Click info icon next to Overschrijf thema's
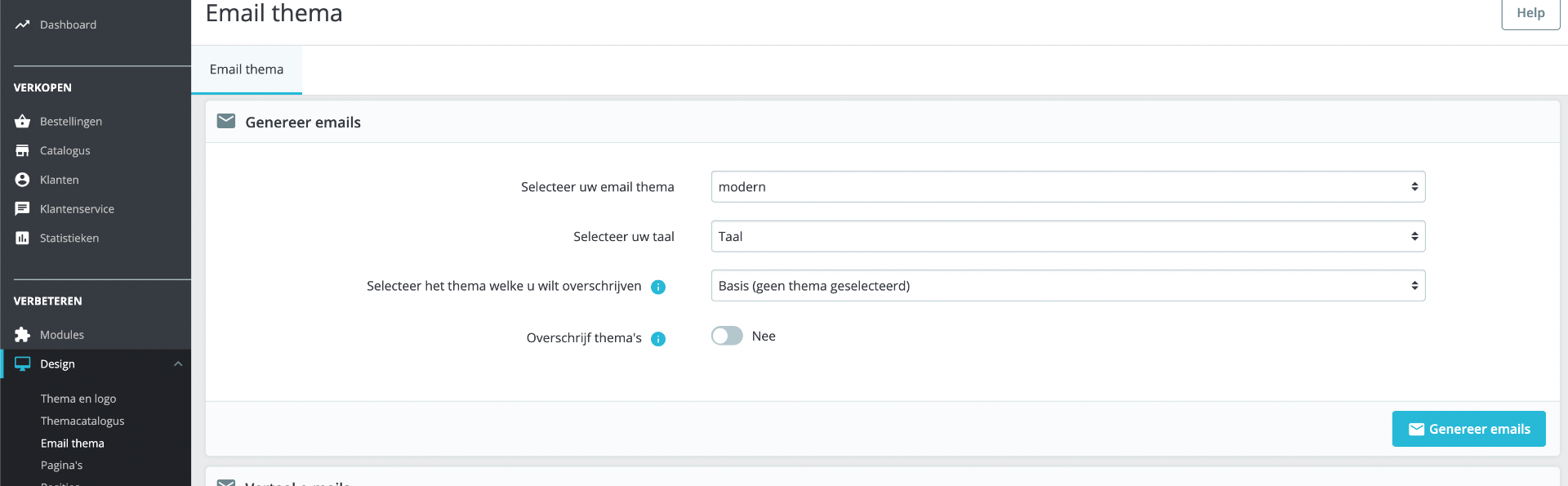Image resolution: width=1568 pixels, height=486 pixels. (658, 339)
